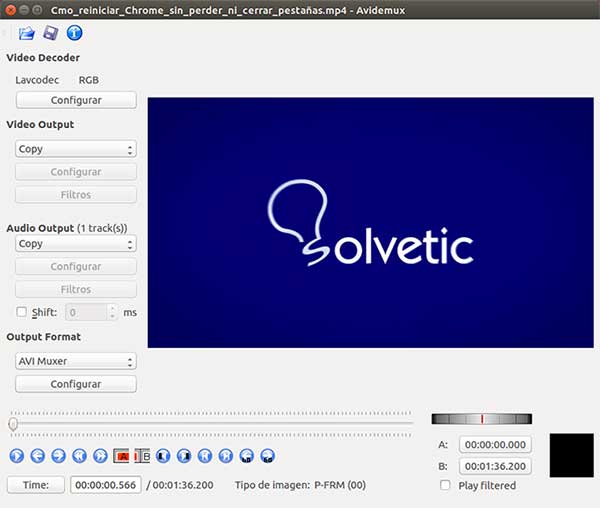Click Filtros under Video Output
The height and width of the screenshot is (508, 600).
point(76,195)
